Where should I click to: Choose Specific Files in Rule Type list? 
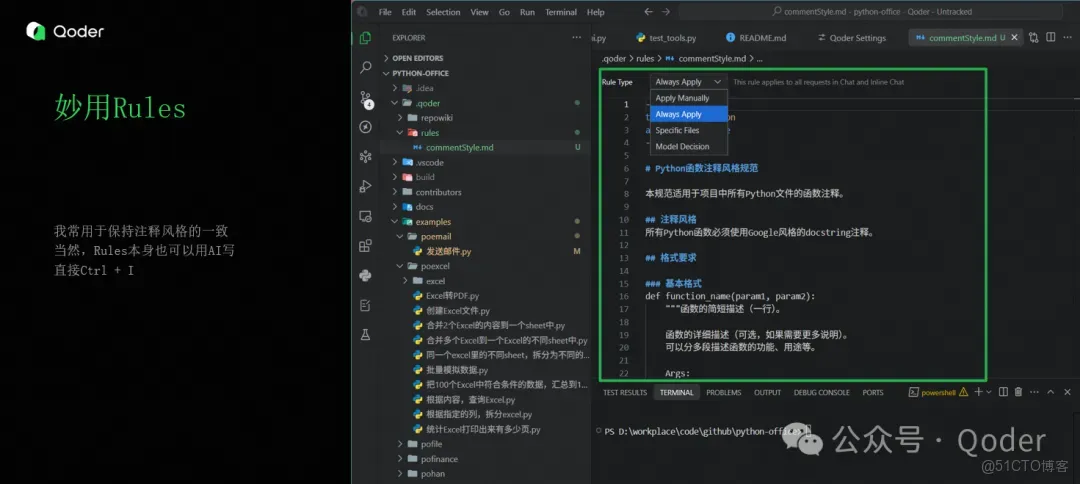(689, 130)
